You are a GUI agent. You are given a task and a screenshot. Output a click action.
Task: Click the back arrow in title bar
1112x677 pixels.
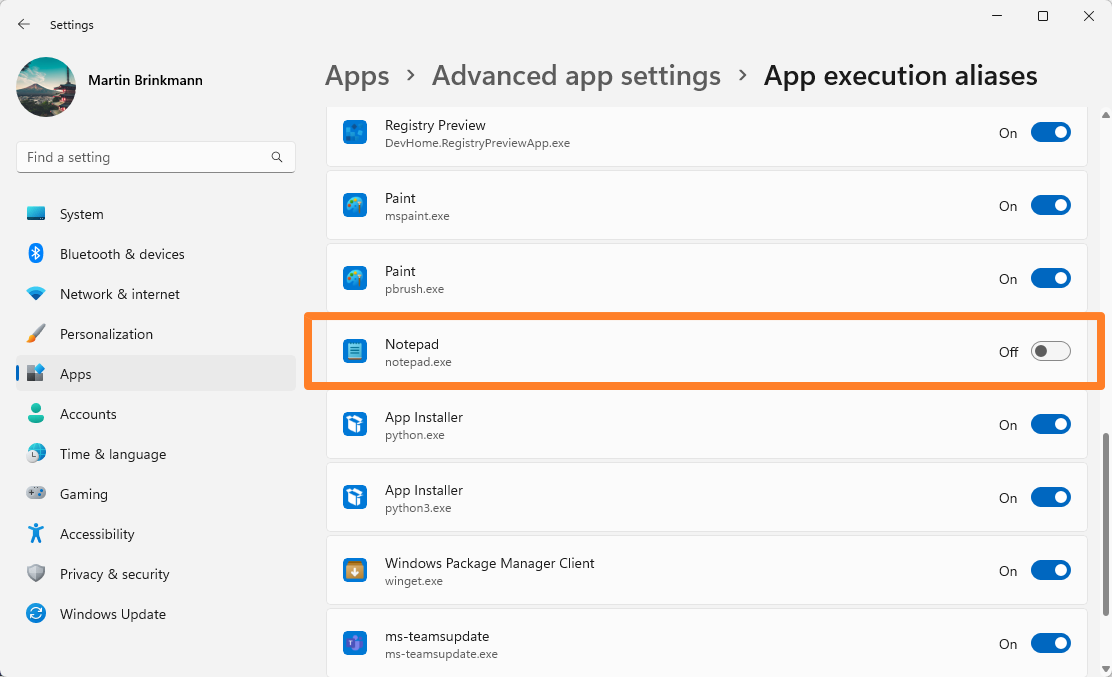tap(24, 24)
